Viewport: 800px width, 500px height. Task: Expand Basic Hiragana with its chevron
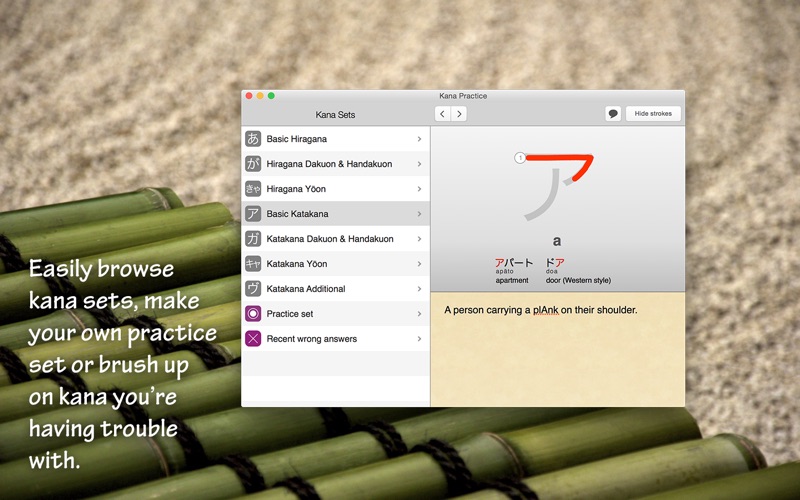pyautogui.click(x=419, y=139)
